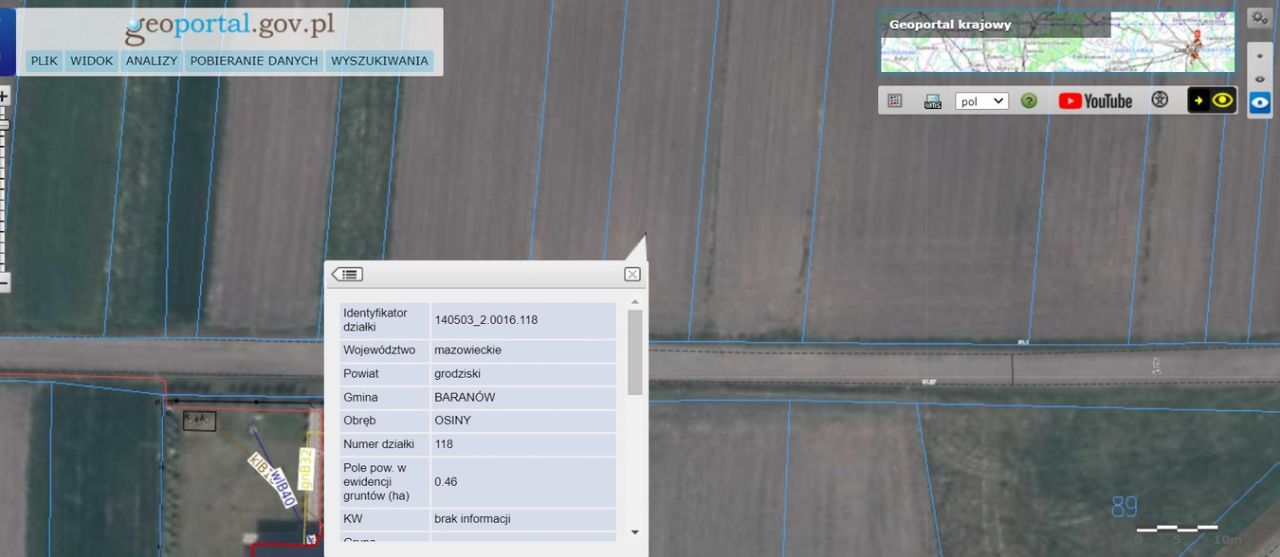Click the popup back-to-list icon
1280x557 pixels.
(x=348, y=274)
